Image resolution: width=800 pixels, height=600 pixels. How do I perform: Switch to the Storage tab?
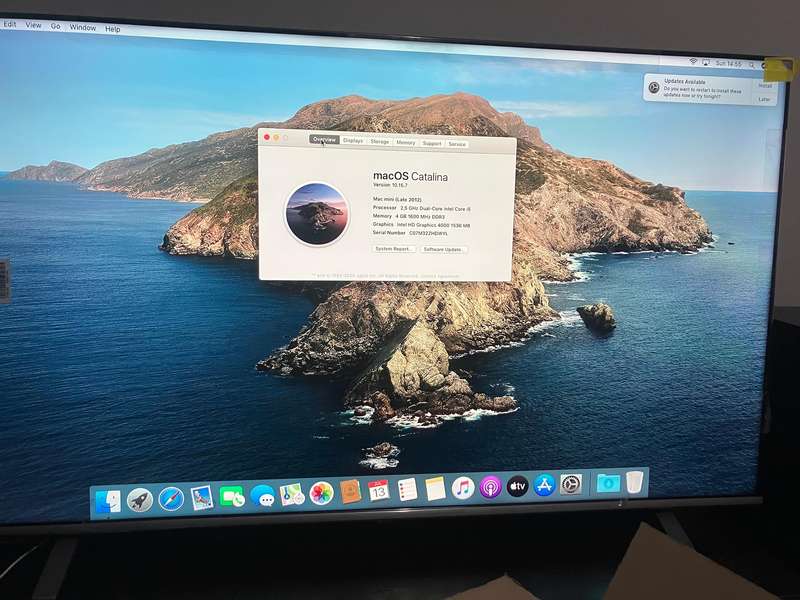(380, 141)
